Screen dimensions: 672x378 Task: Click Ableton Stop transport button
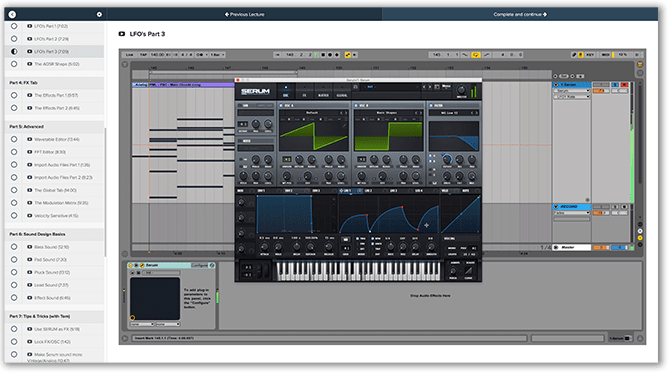[x=323, y=55]
